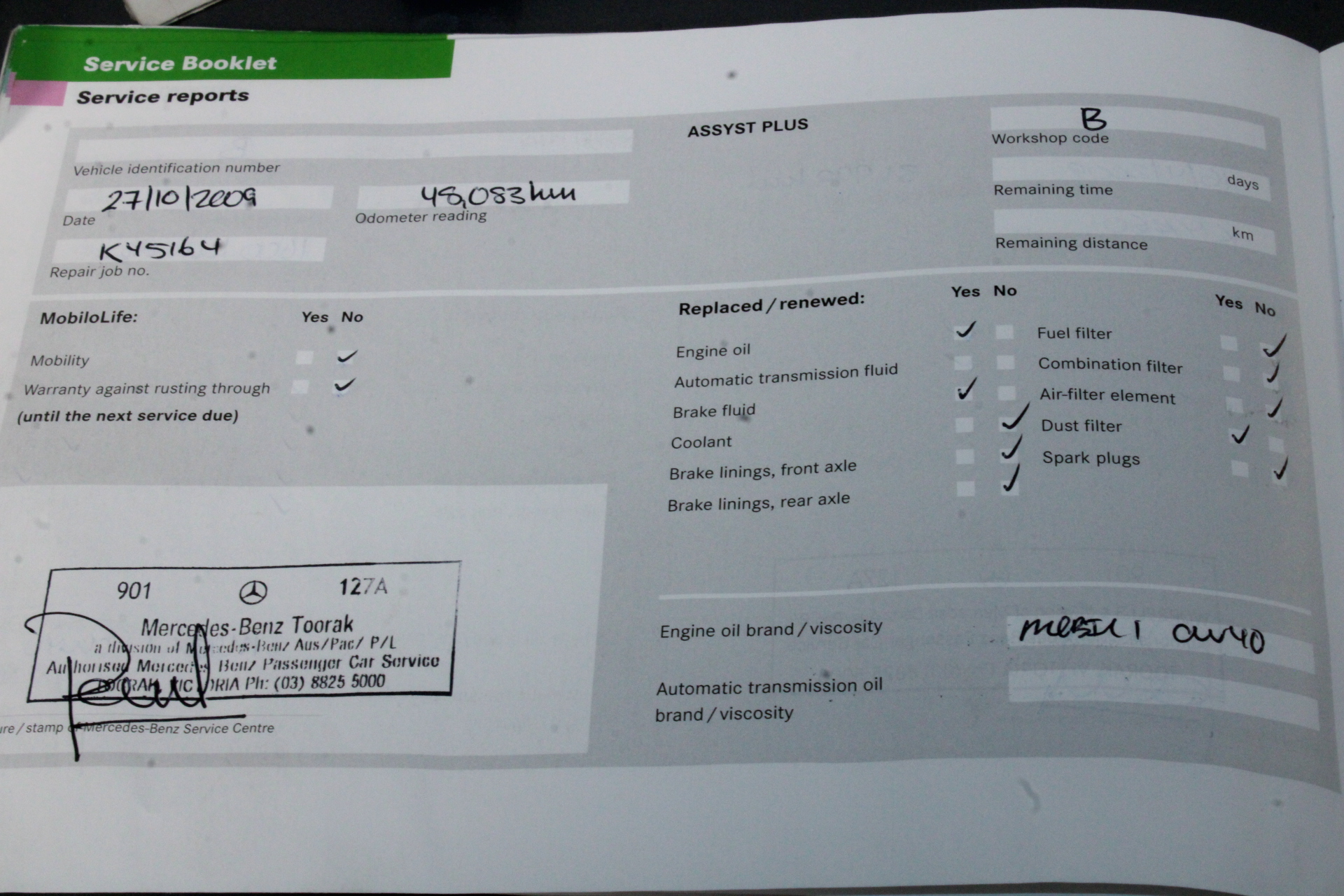The height and width of the screenshot is (896, 1344).
Task: Check the Mobility Yes box
Action: click(x=304, y=358)
